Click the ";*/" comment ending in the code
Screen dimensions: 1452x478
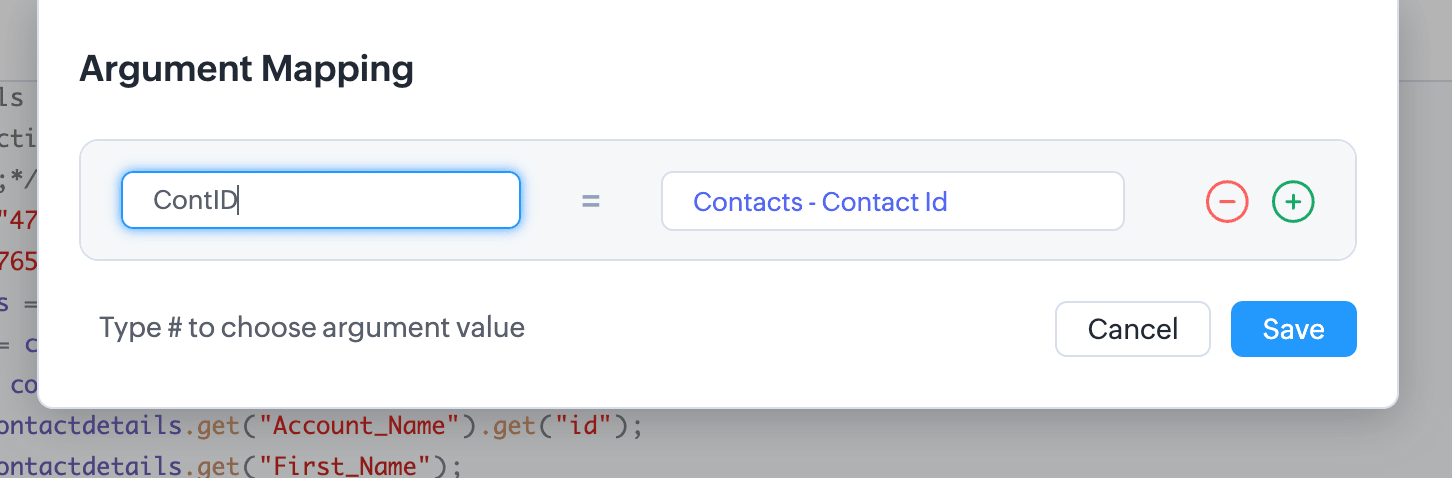(19, 181)
